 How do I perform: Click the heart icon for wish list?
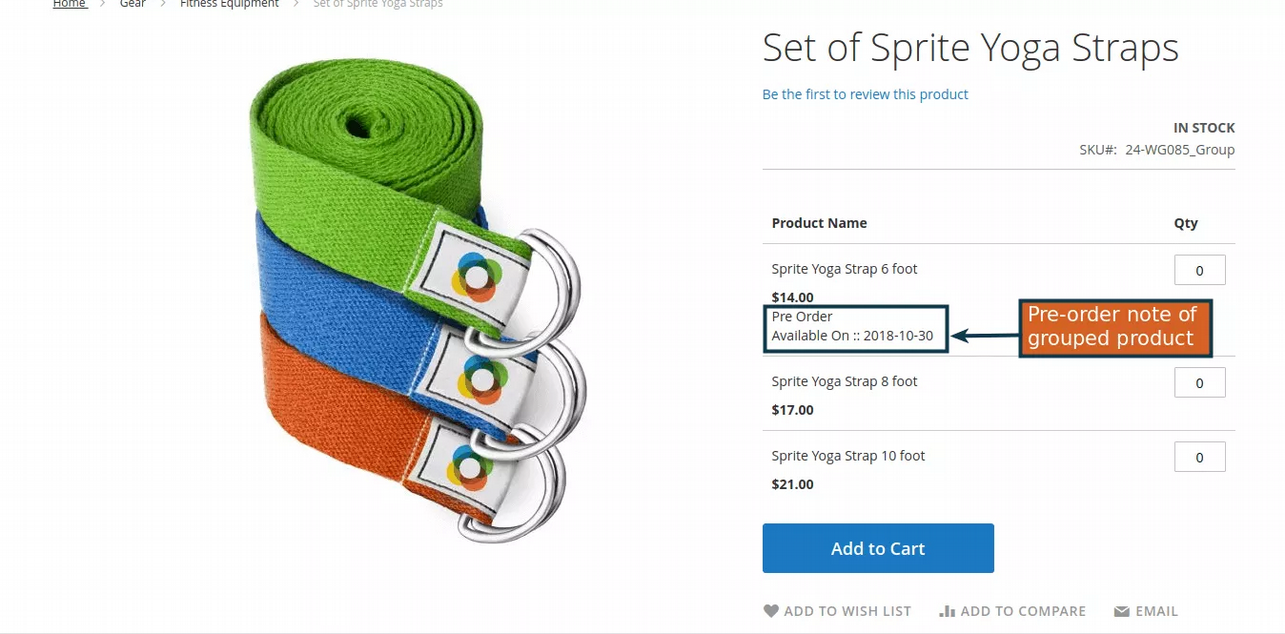(770, 611)
